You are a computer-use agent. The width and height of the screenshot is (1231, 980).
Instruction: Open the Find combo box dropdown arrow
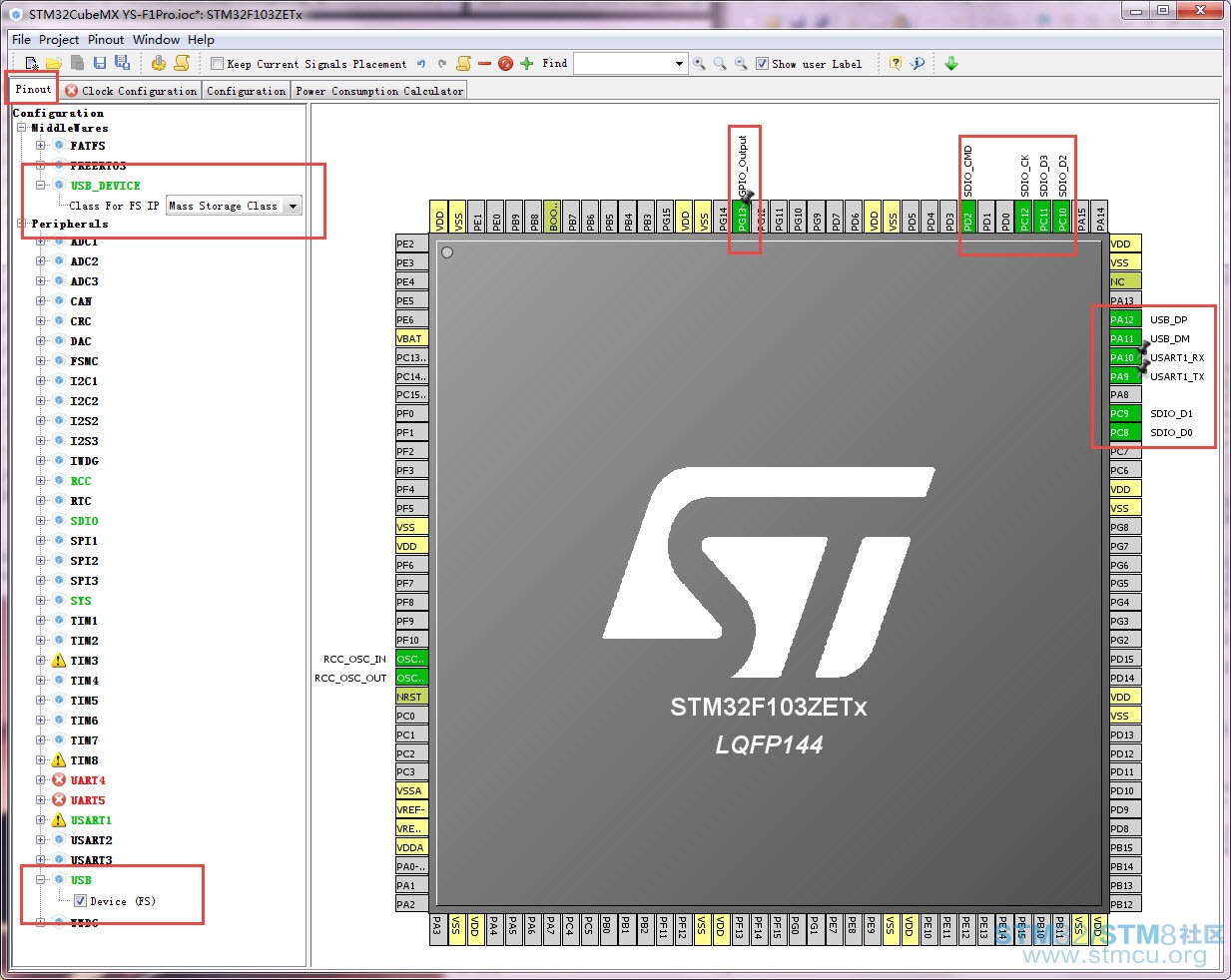679,64
